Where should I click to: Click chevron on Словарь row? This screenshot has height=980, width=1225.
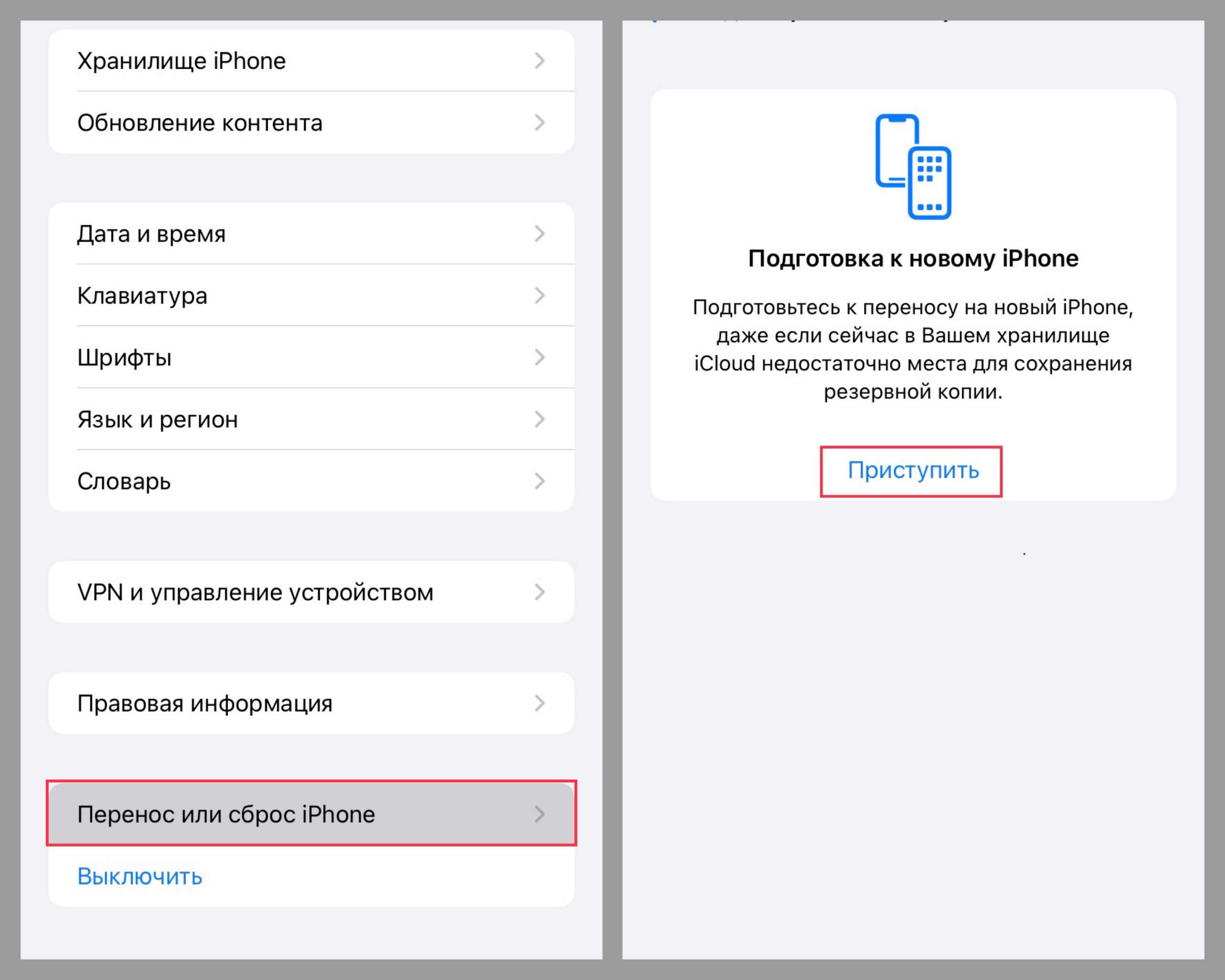pos(540,481)
